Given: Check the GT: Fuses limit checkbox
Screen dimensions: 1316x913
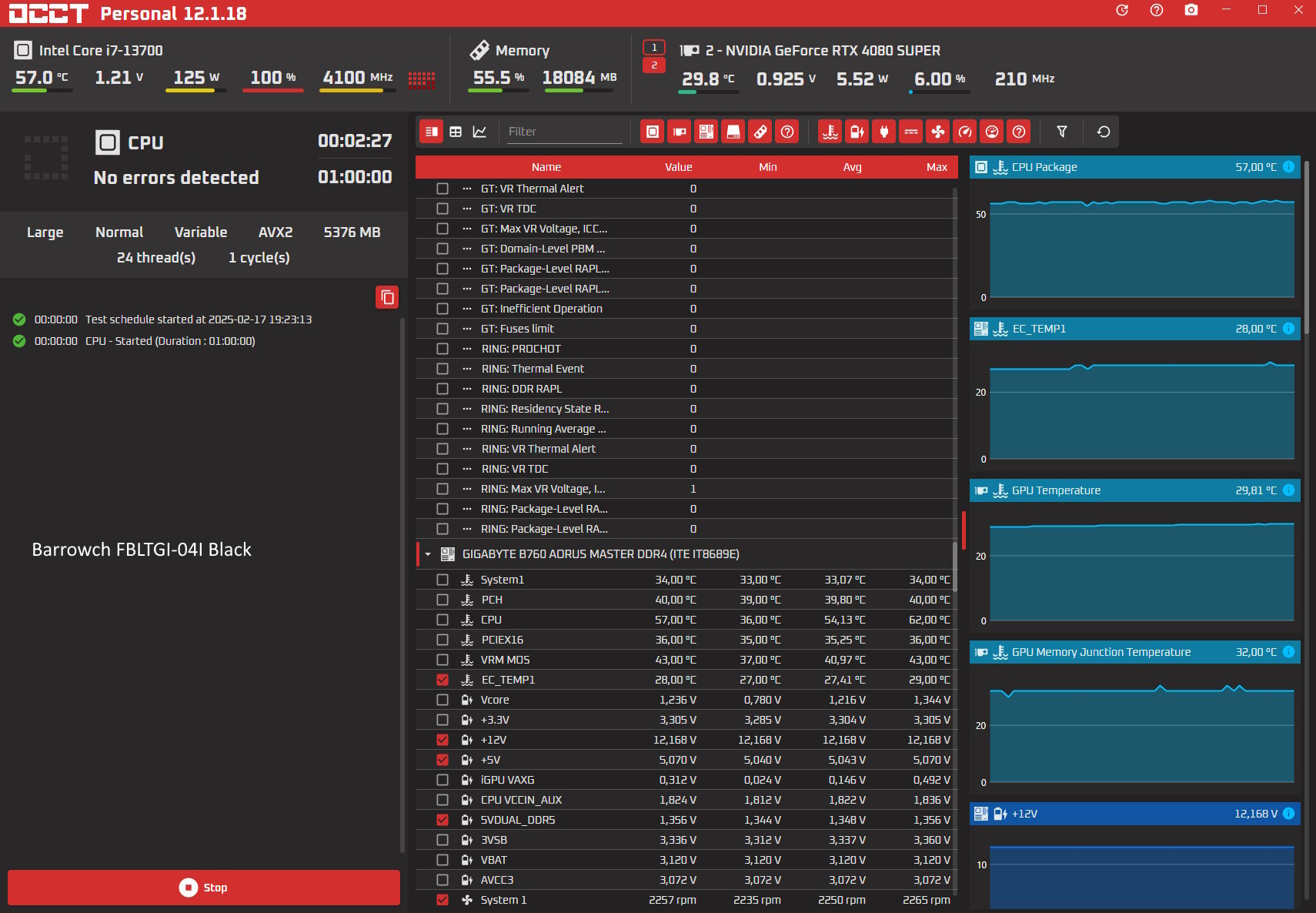Looking at the screenshot, I should pos(443,329).
